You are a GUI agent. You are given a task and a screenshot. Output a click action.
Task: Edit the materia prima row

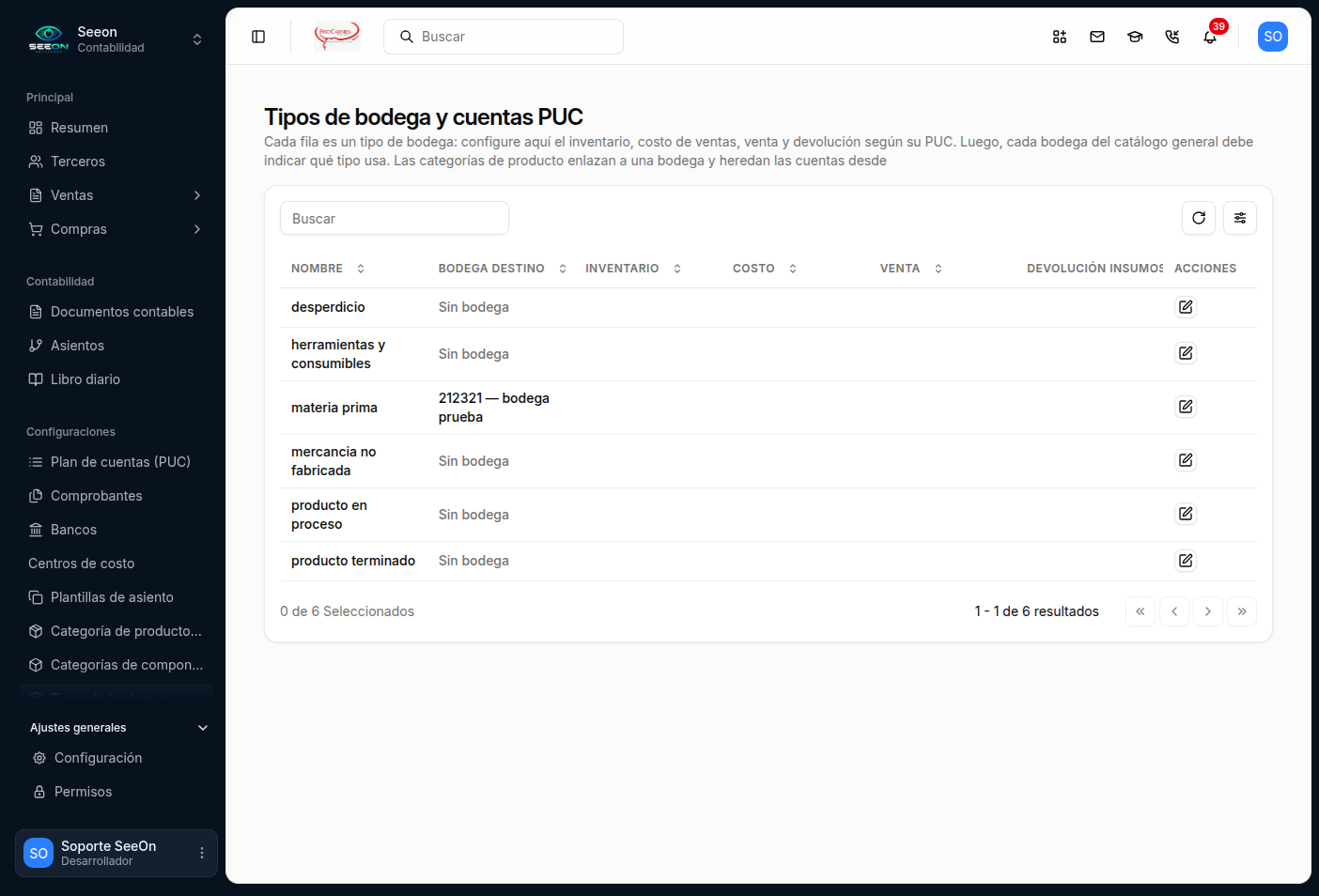click(x=1186, y=407)
